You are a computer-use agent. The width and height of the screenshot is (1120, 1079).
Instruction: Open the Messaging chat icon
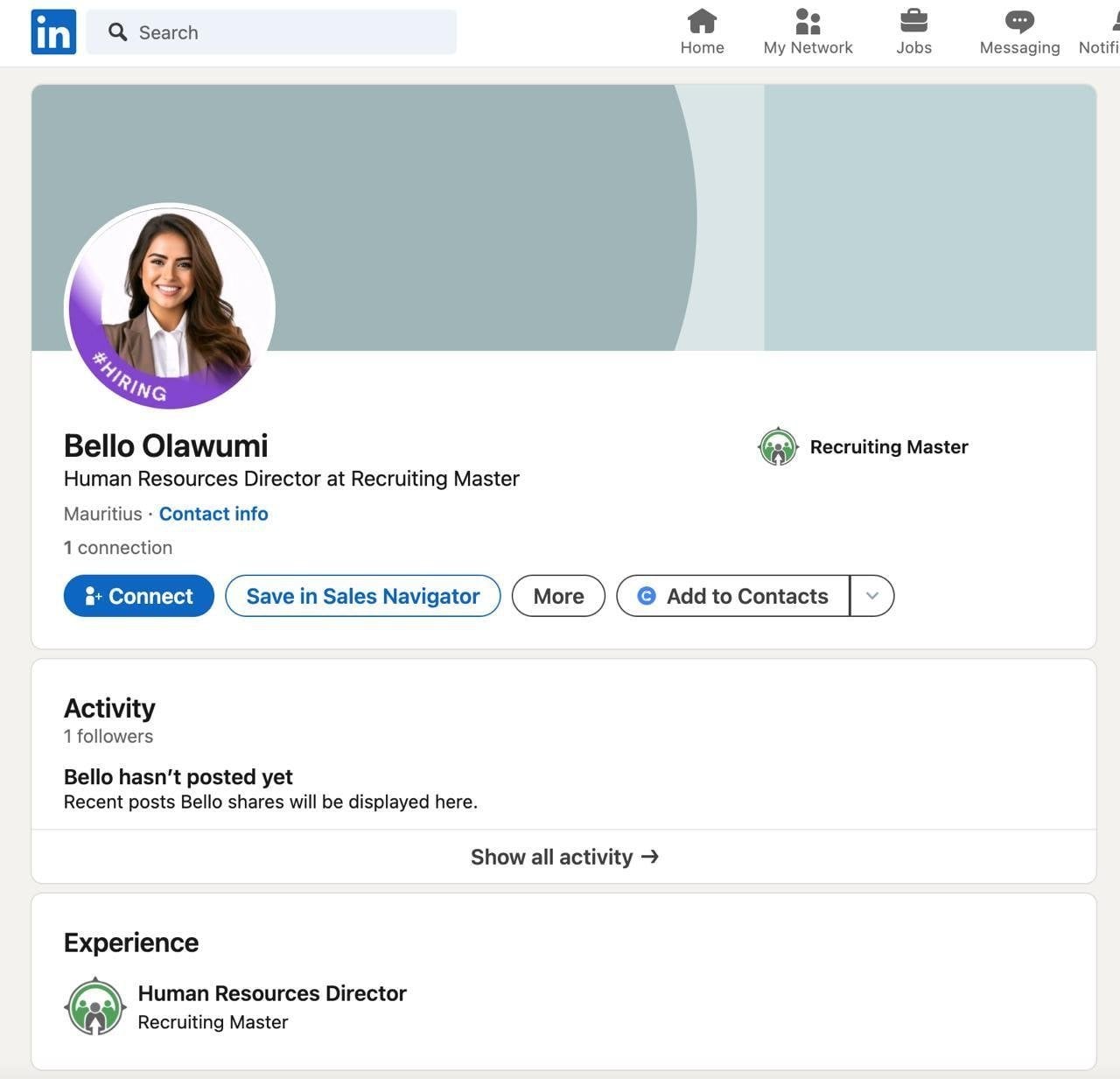[x=1019, y=21]
